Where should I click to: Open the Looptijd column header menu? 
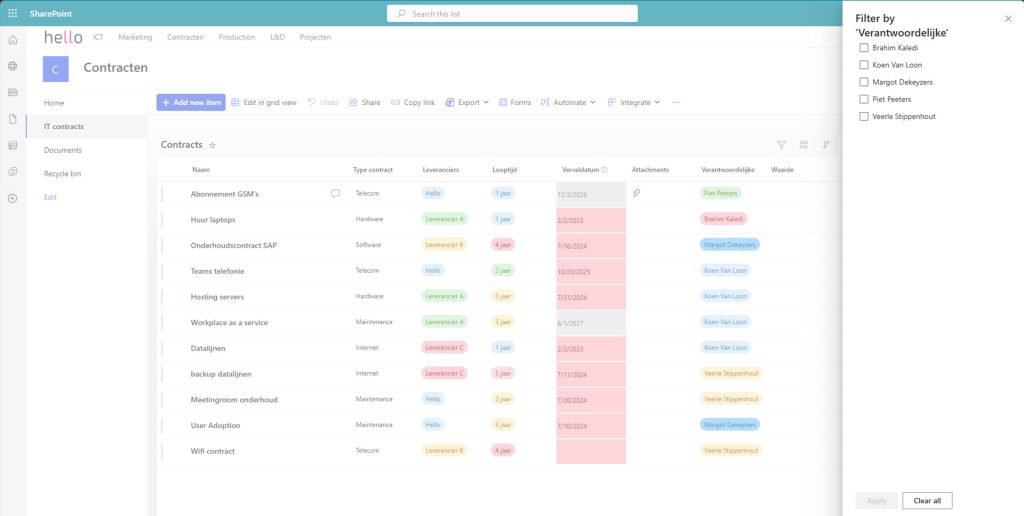[505, 170]
